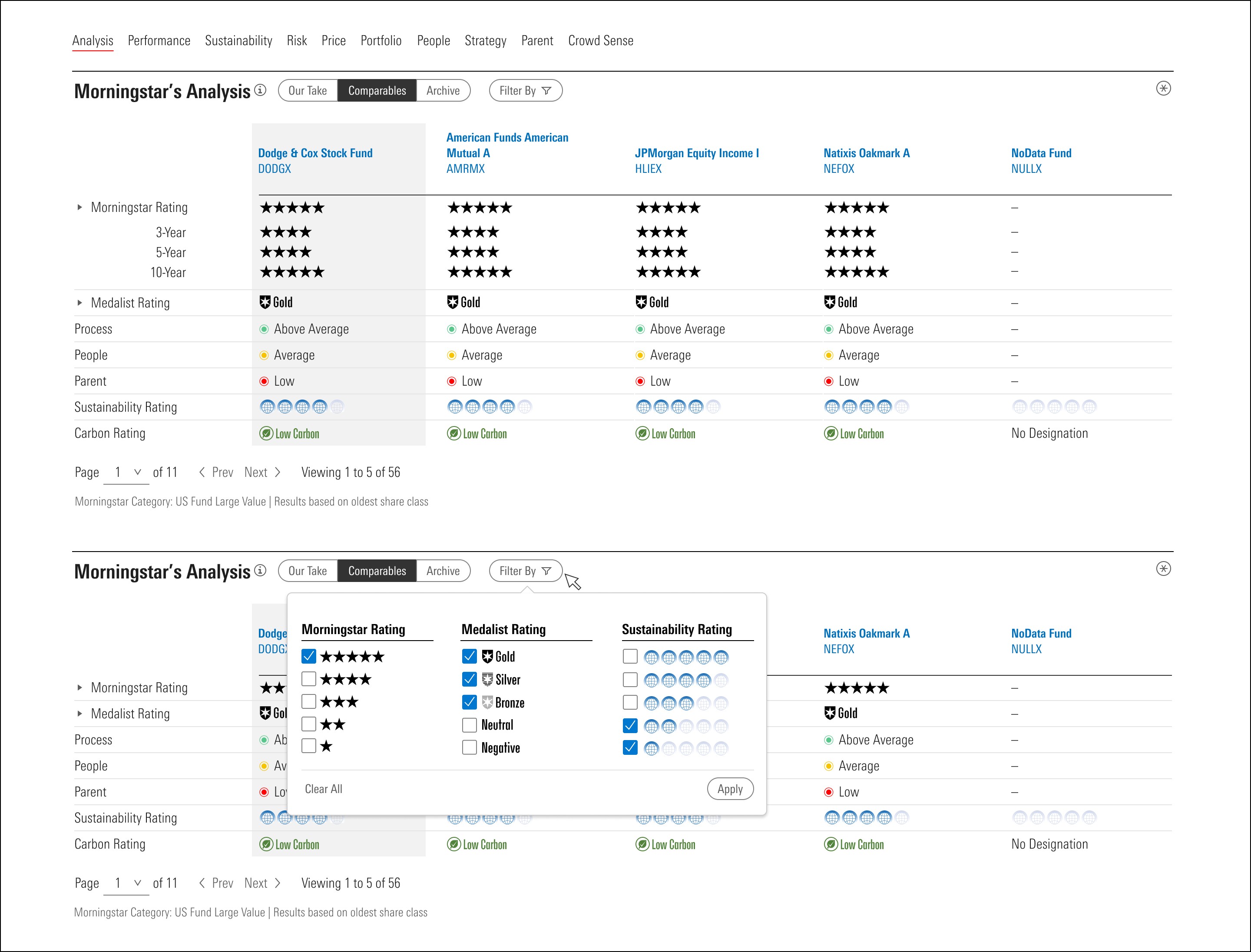
Task: Click Dodge & Cox's Low Carbon leaf icon, upper table
Action: 266,433
